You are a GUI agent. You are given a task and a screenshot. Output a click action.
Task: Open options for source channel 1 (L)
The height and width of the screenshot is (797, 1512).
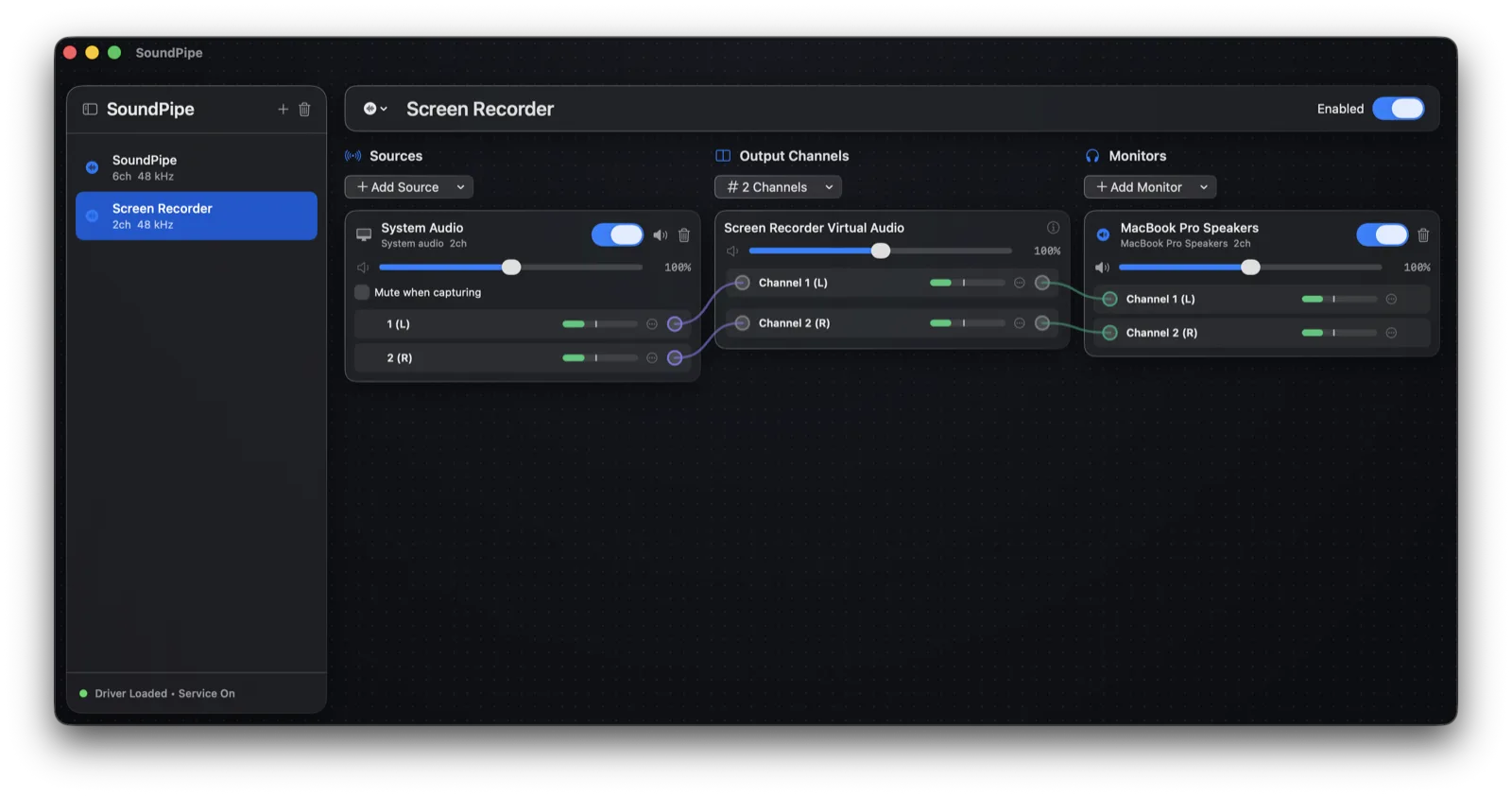click(652, 324)
